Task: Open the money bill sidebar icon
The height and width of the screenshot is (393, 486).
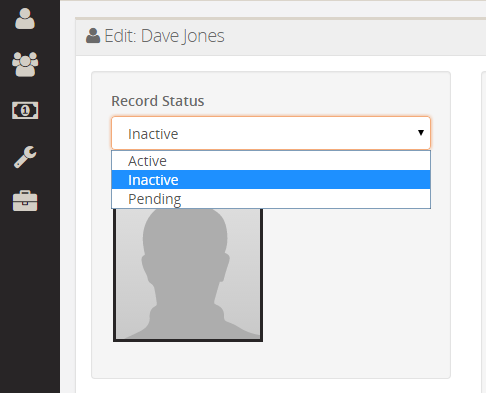Action: point(25,110)
